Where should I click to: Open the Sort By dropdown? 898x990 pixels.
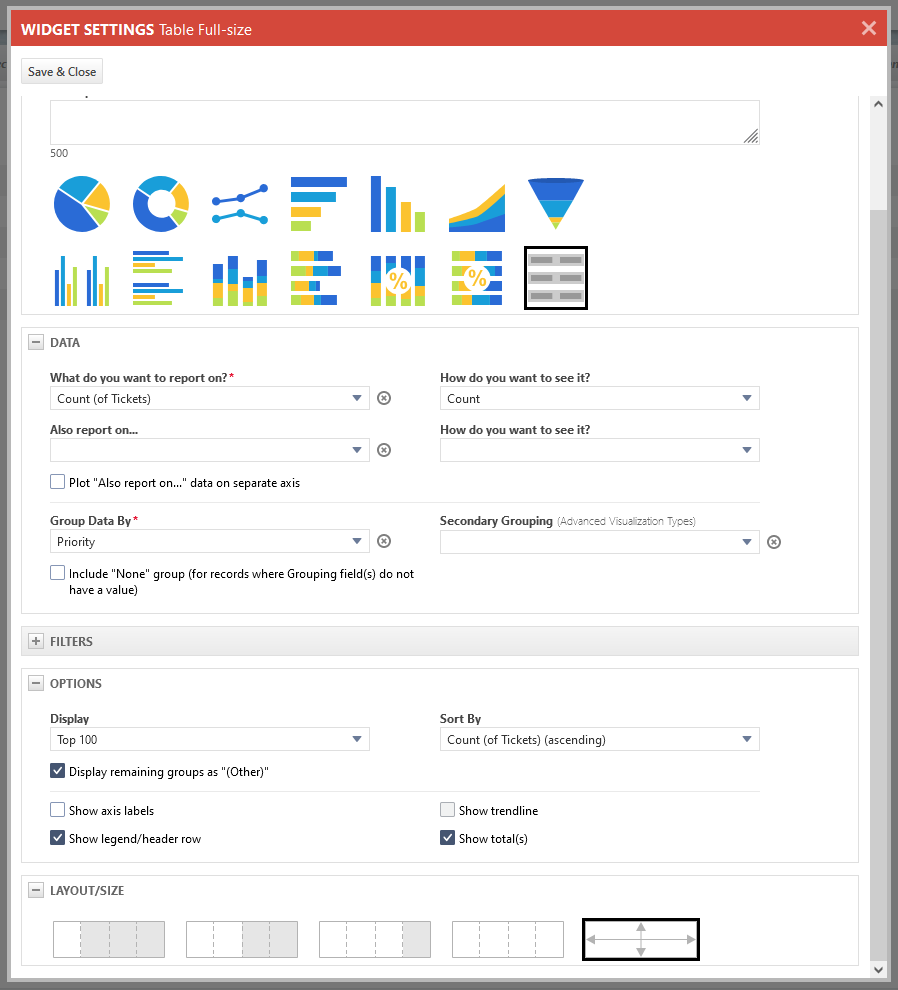[x=599, y=740]
